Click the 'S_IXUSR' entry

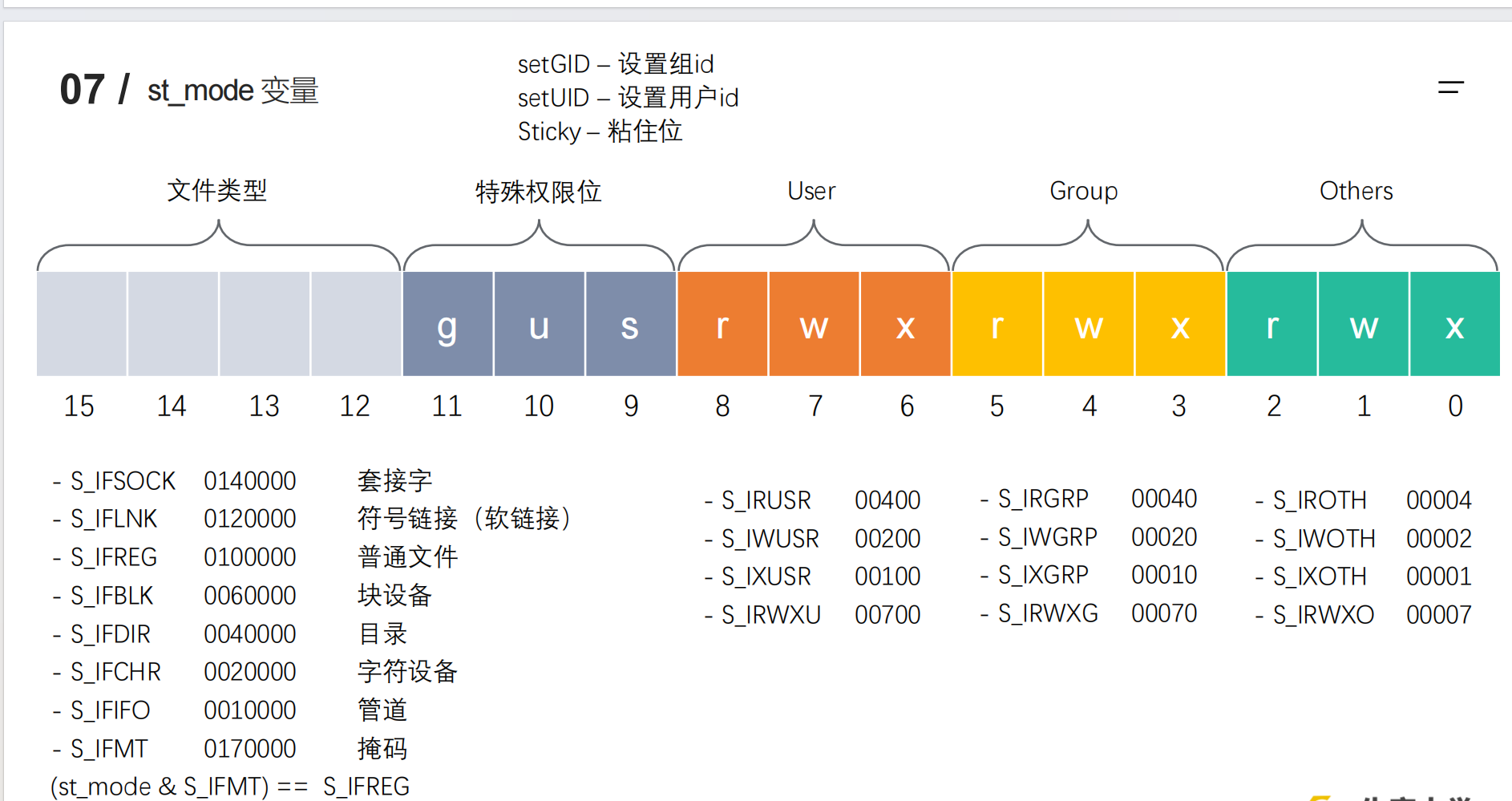pos(766,576)
